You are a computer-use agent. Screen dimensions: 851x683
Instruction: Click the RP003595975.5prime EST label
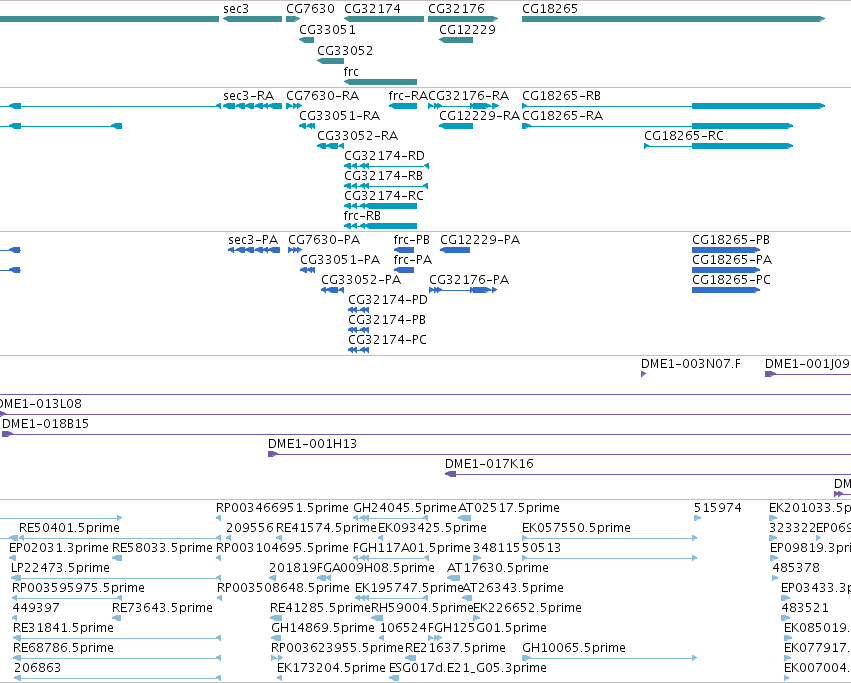click(78, 588)
